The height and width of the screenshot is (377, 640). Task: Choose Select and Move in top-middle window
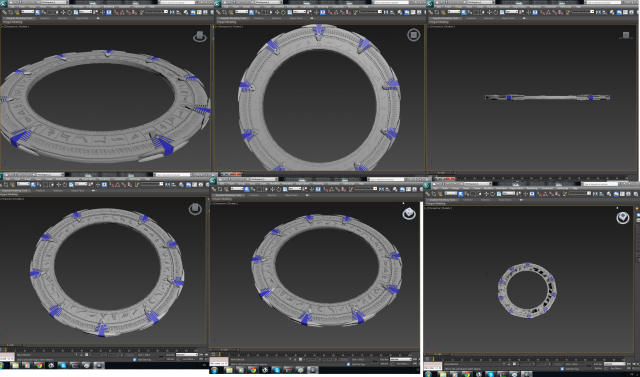pos(277,12)
